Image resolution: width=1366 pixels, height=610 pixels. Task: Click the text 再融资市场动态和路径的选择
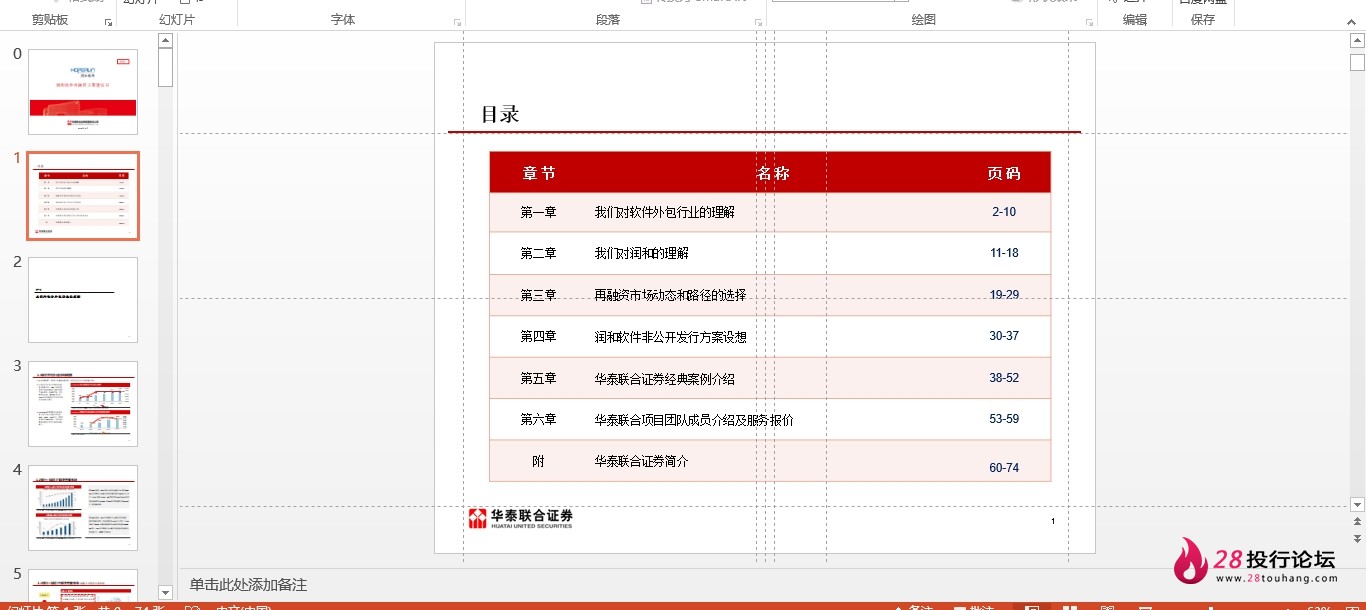pyautogui.click(x=670, y=295)
